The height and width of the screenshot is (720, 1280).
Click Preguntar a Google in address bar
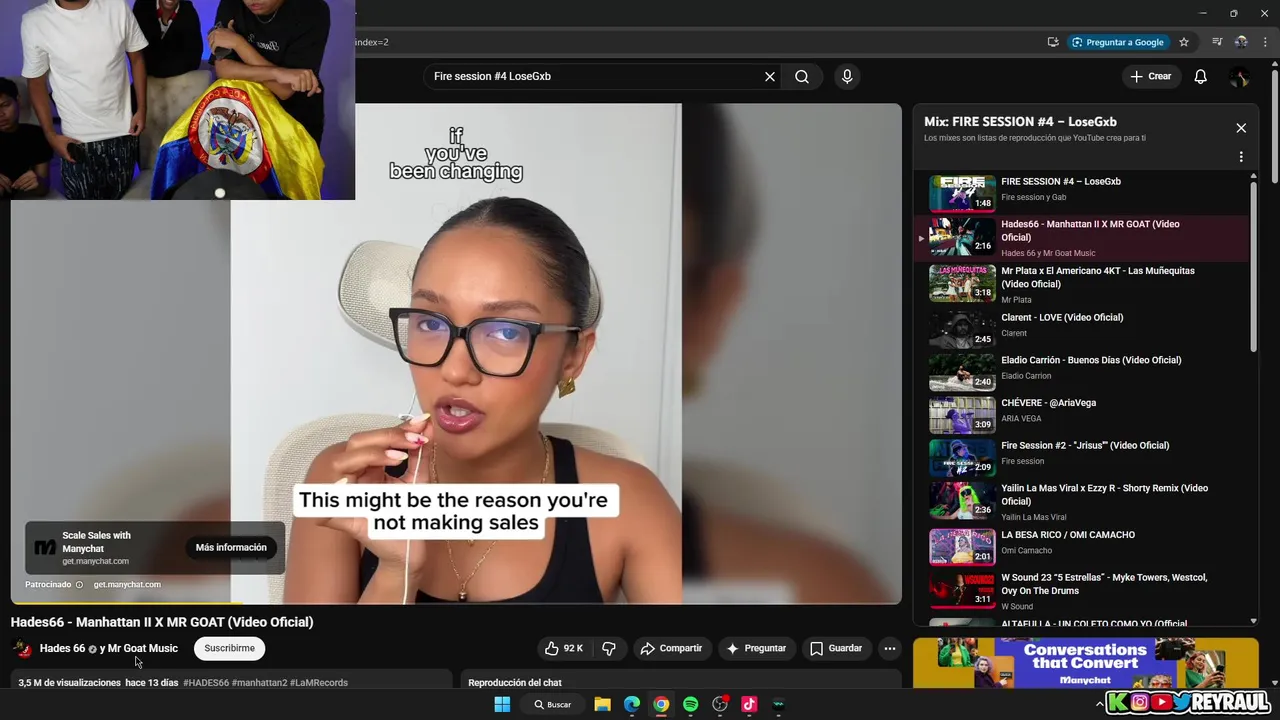coord(1118,42)
